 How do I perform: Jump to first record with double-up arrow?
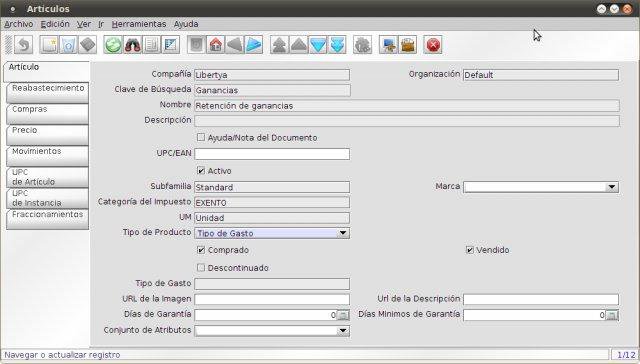coord(280,45)
